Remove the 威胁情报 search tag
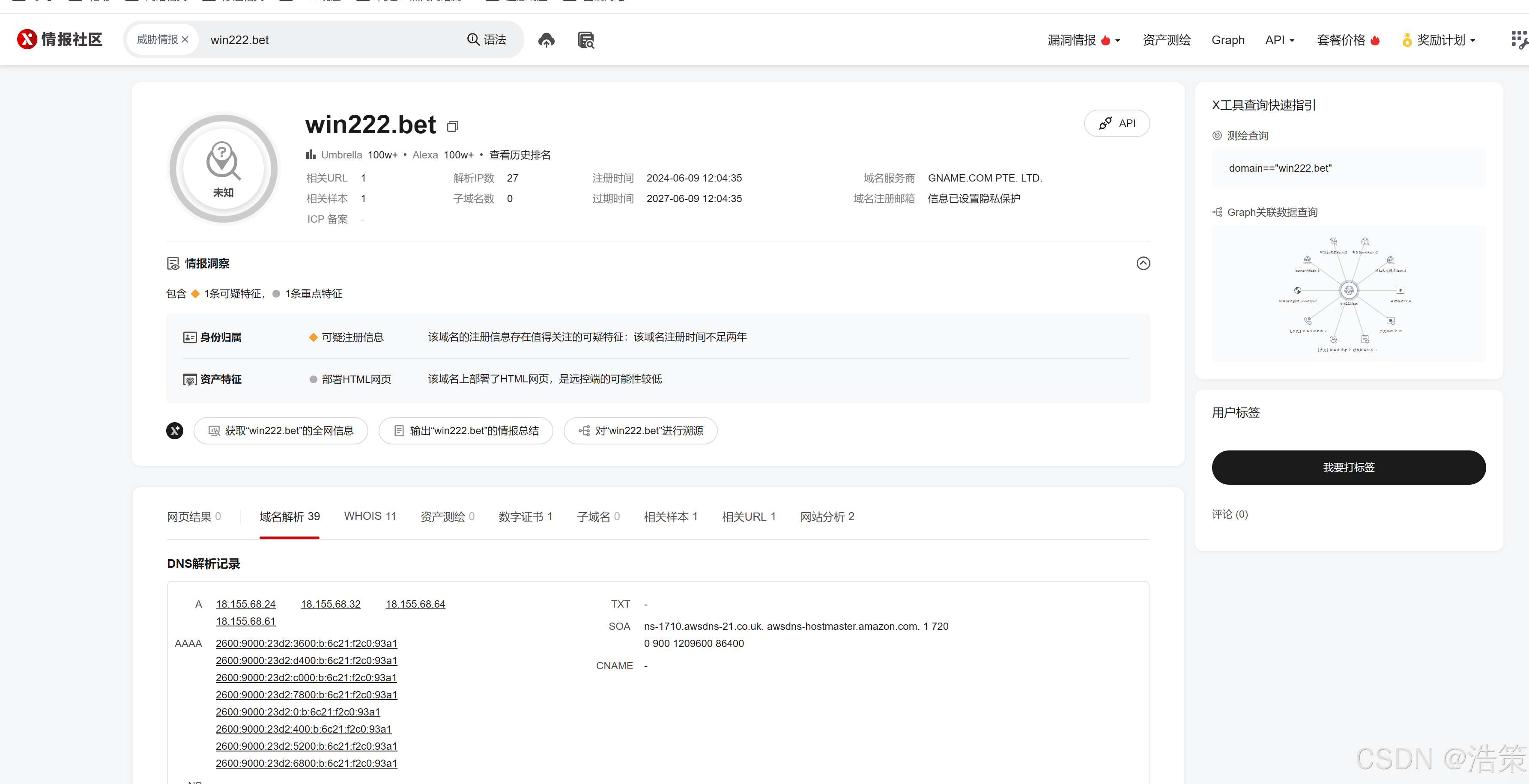This screenshot has height=784, width=1529. 185,40
